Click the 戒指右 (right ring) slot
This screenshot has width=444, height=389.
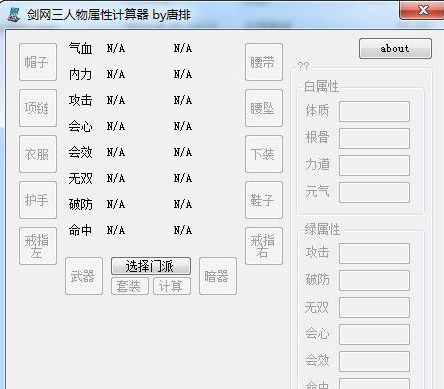[264, 246]
